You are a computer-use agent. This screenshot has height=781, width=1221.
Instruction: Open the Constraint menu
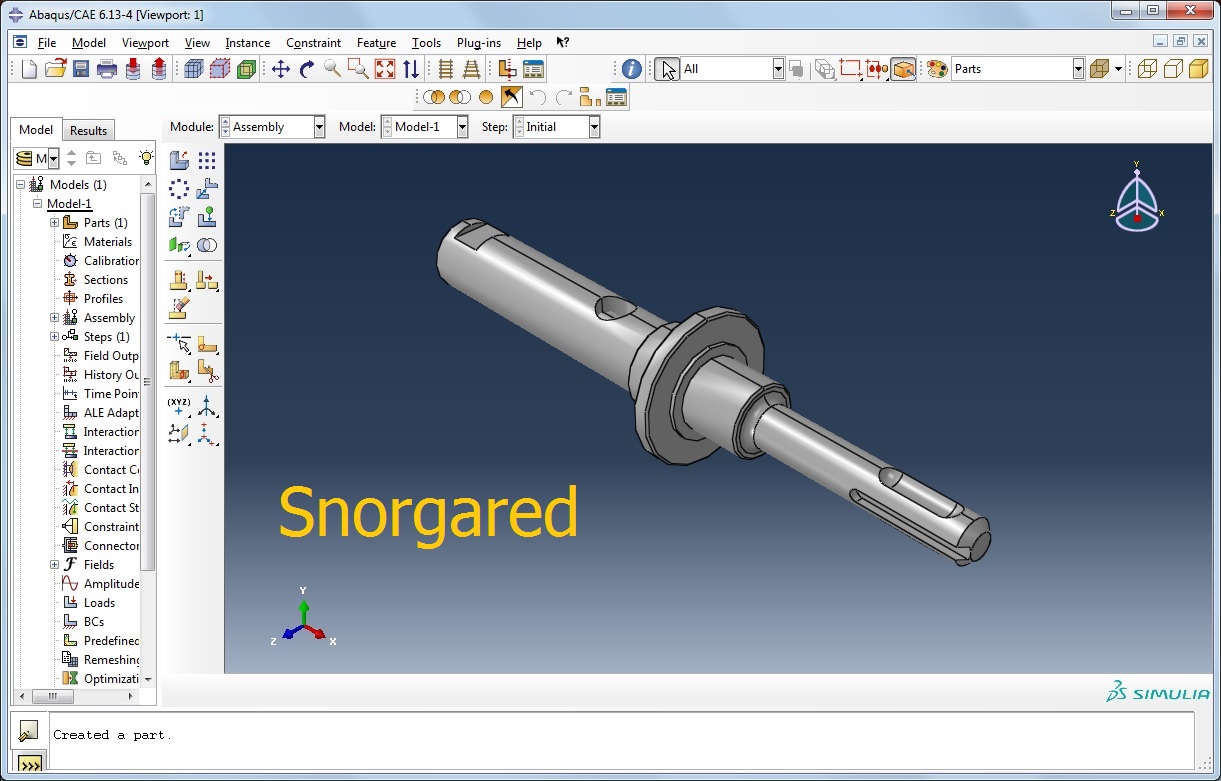tap(313, 43)
